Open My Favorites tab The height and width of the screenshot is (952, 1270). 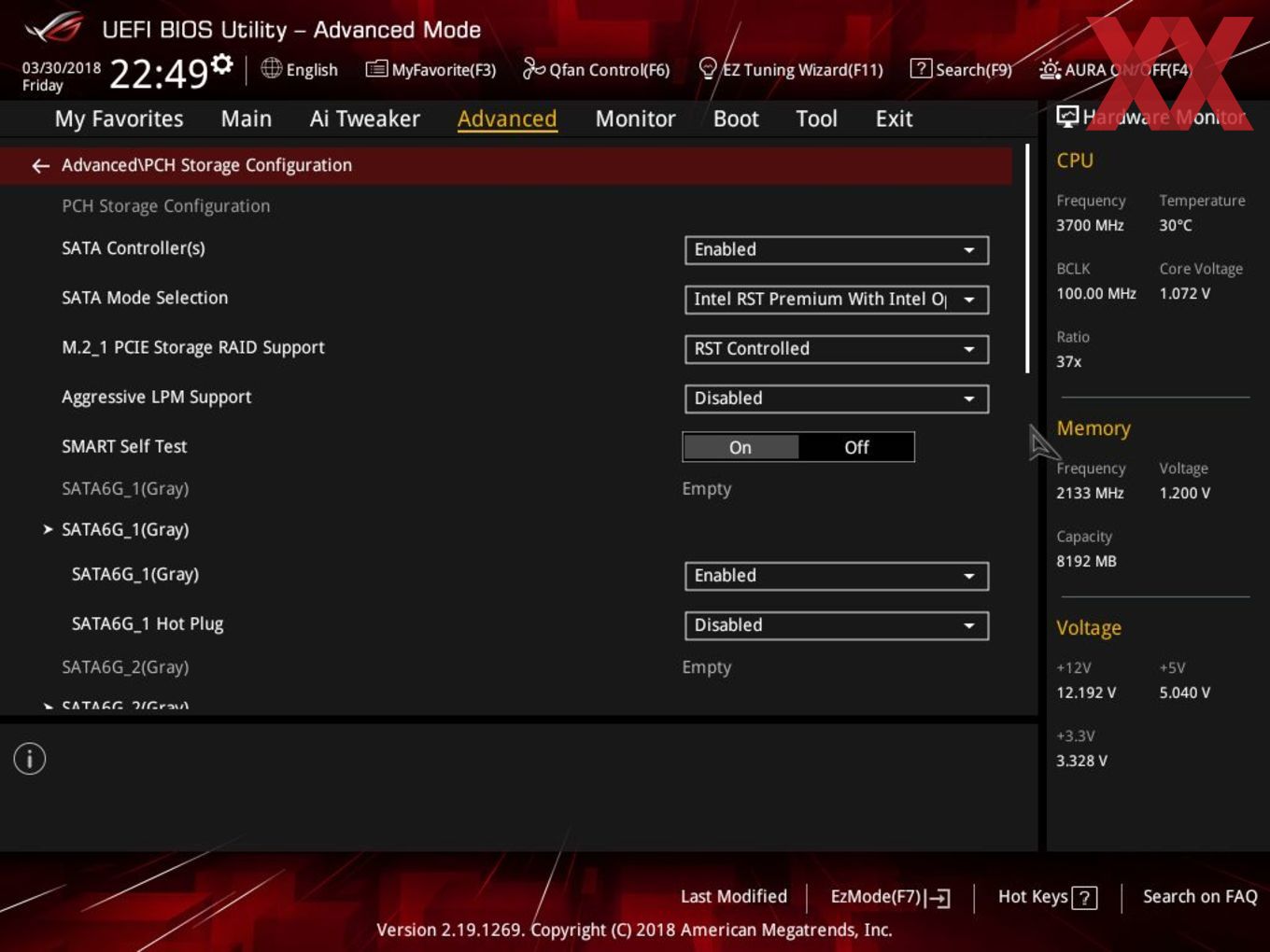coord(119,119)
